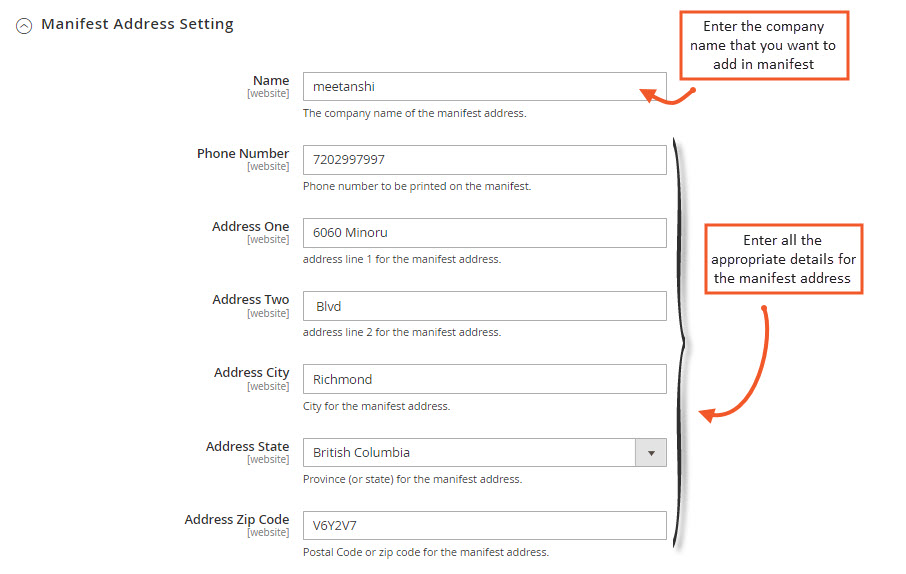Screen dimensions: 906x574
Task: Click the Address City label
Action: pyautogui.click(x=251, y=372)
